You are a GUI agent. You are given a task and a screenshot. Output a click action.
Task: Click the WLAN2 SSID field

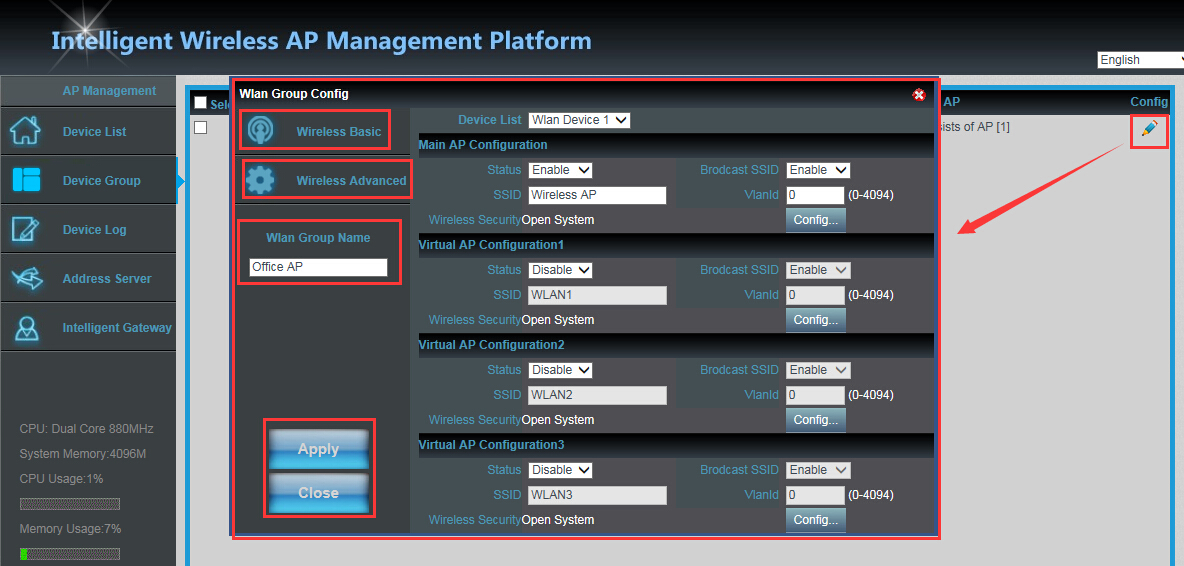[x=597, y=395]
